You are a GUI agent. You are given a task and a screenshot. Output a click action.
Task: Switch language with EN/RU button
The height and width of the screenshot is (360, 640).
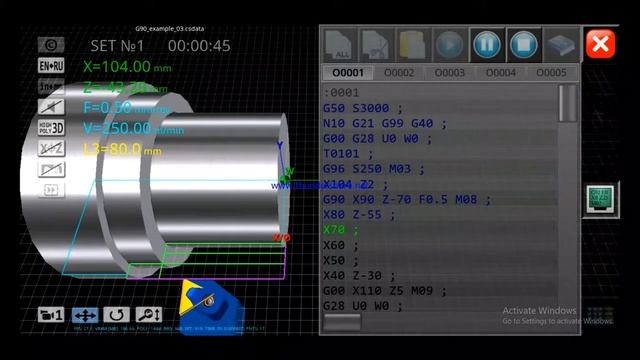click(x=51, y=65)
